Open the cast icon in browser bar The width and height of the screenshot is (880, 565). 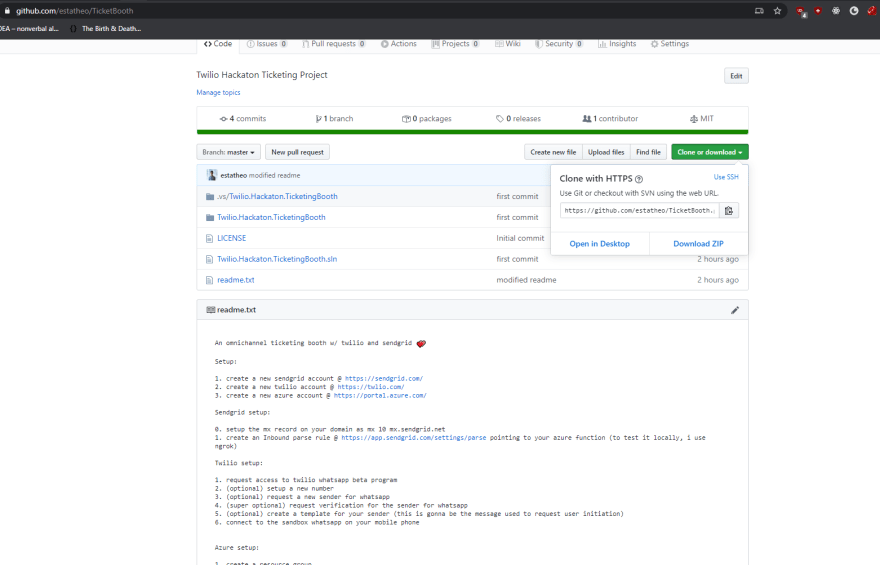(759, 11)
